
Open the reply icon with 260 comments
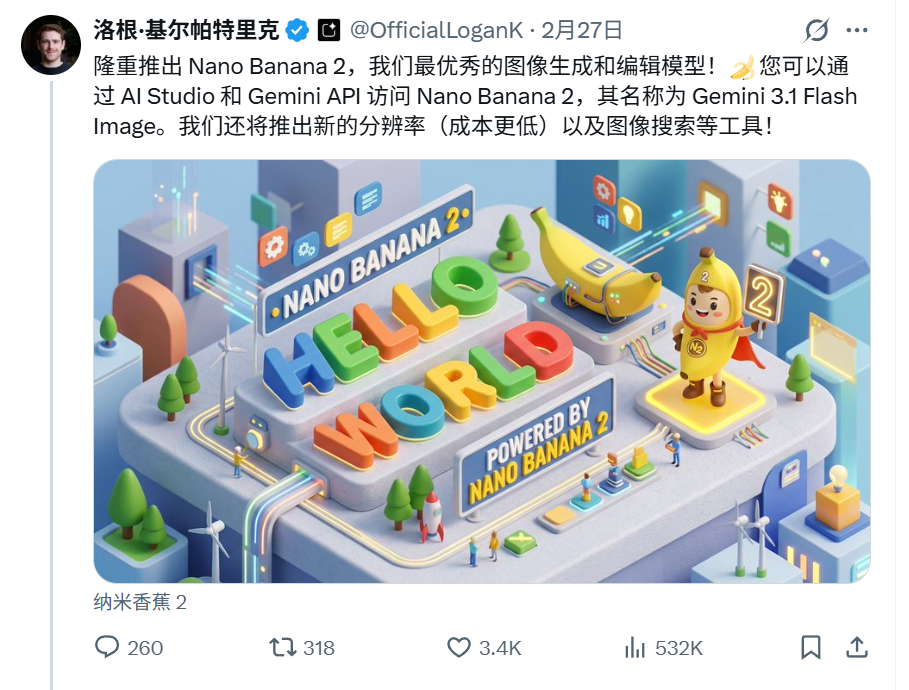[x=107, y=647]
